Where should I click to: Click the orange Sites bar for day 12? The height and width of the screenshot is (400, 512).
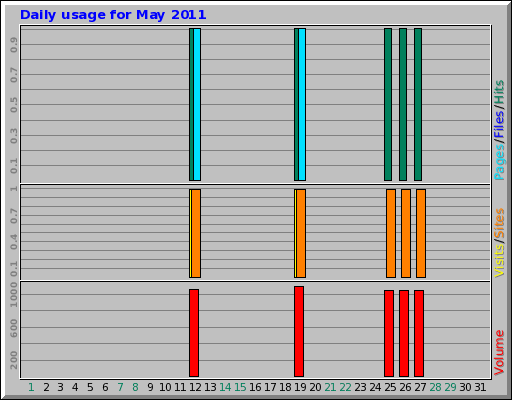pos(196,233)
